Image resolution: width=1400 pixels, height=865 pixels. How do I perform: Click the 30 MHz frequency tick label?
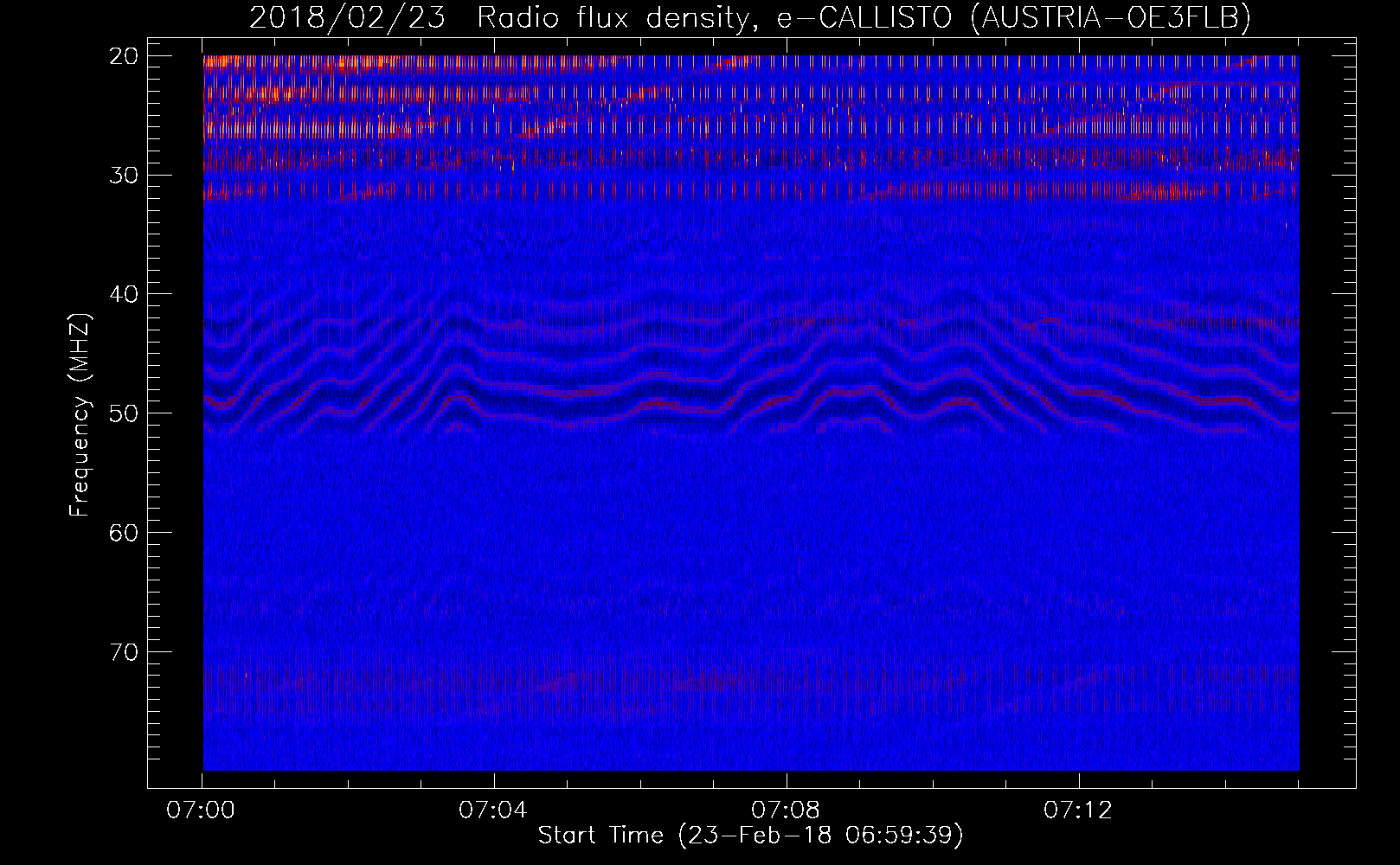coord(125,176)
